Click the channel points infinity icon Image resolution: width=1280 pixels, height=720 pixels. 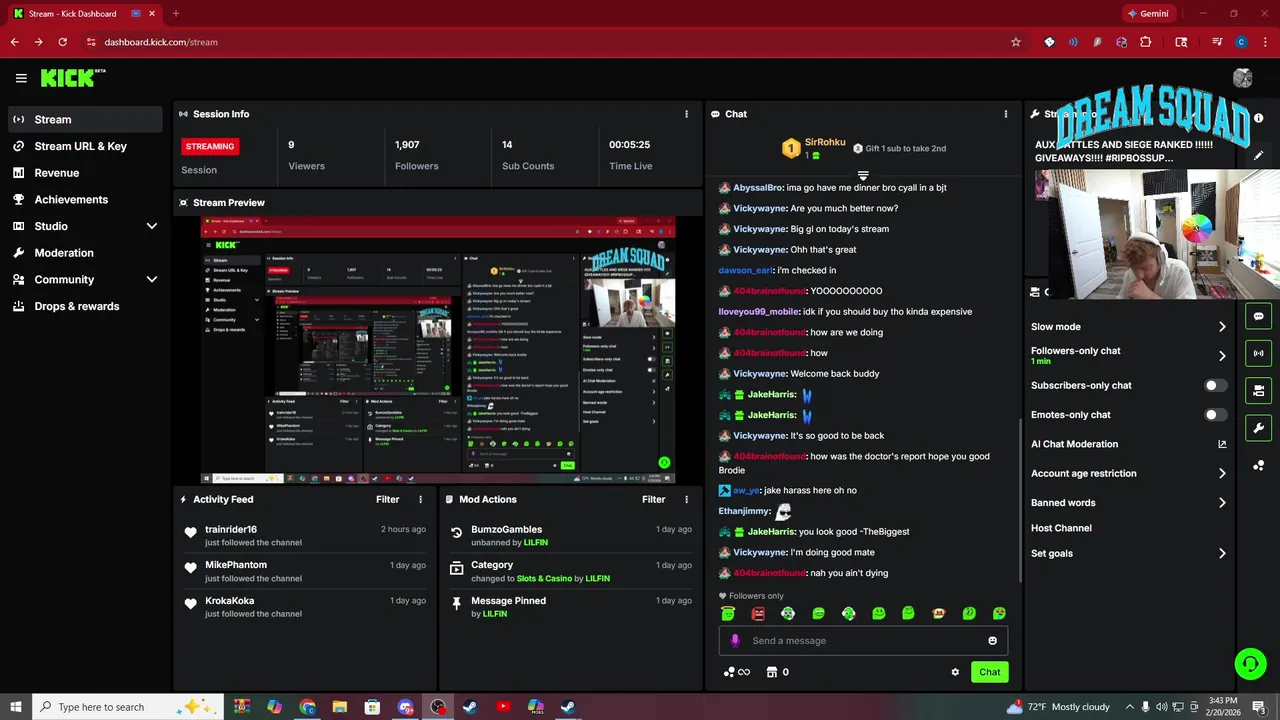[736, 672]
